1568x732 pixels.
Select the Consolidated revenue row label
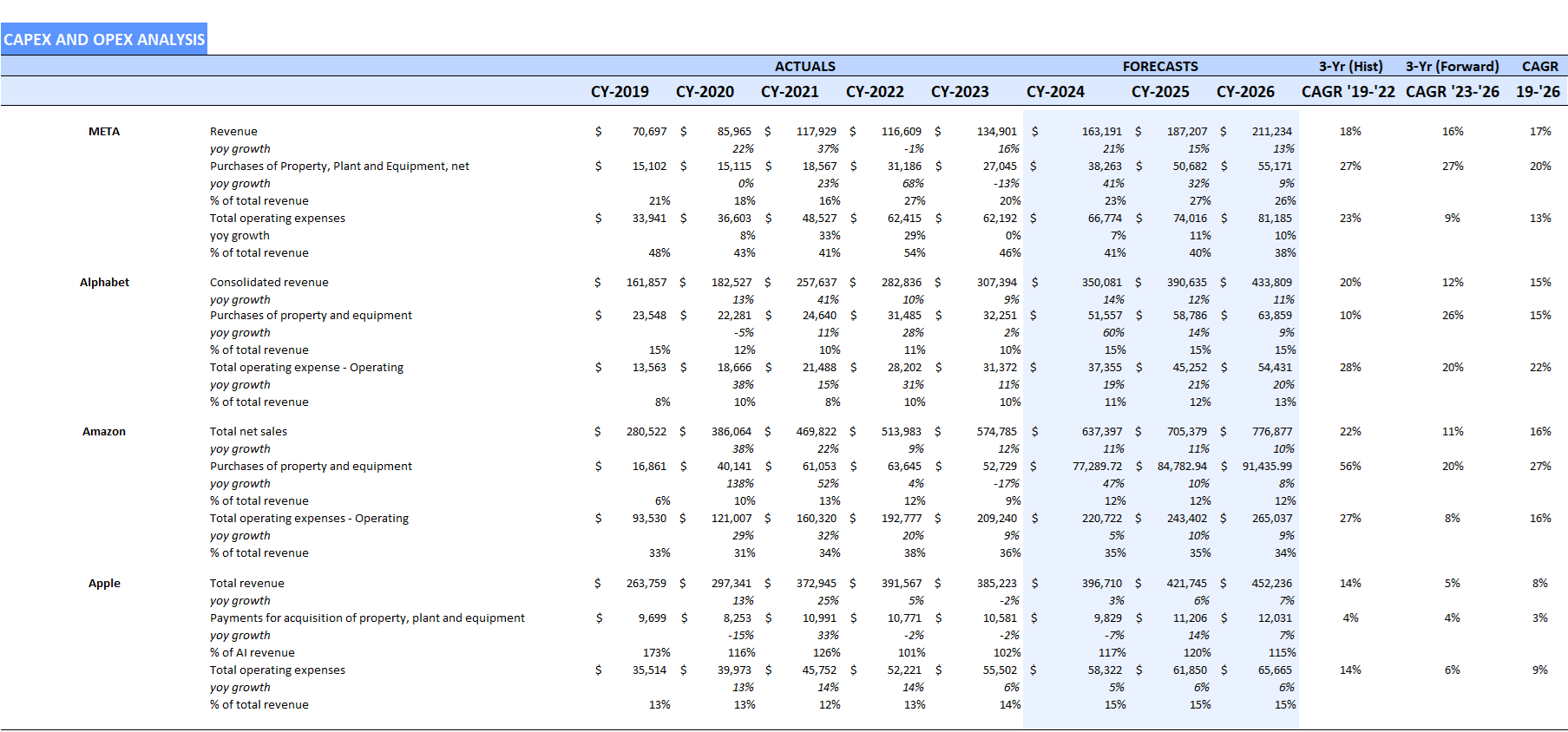click(269, 283)
